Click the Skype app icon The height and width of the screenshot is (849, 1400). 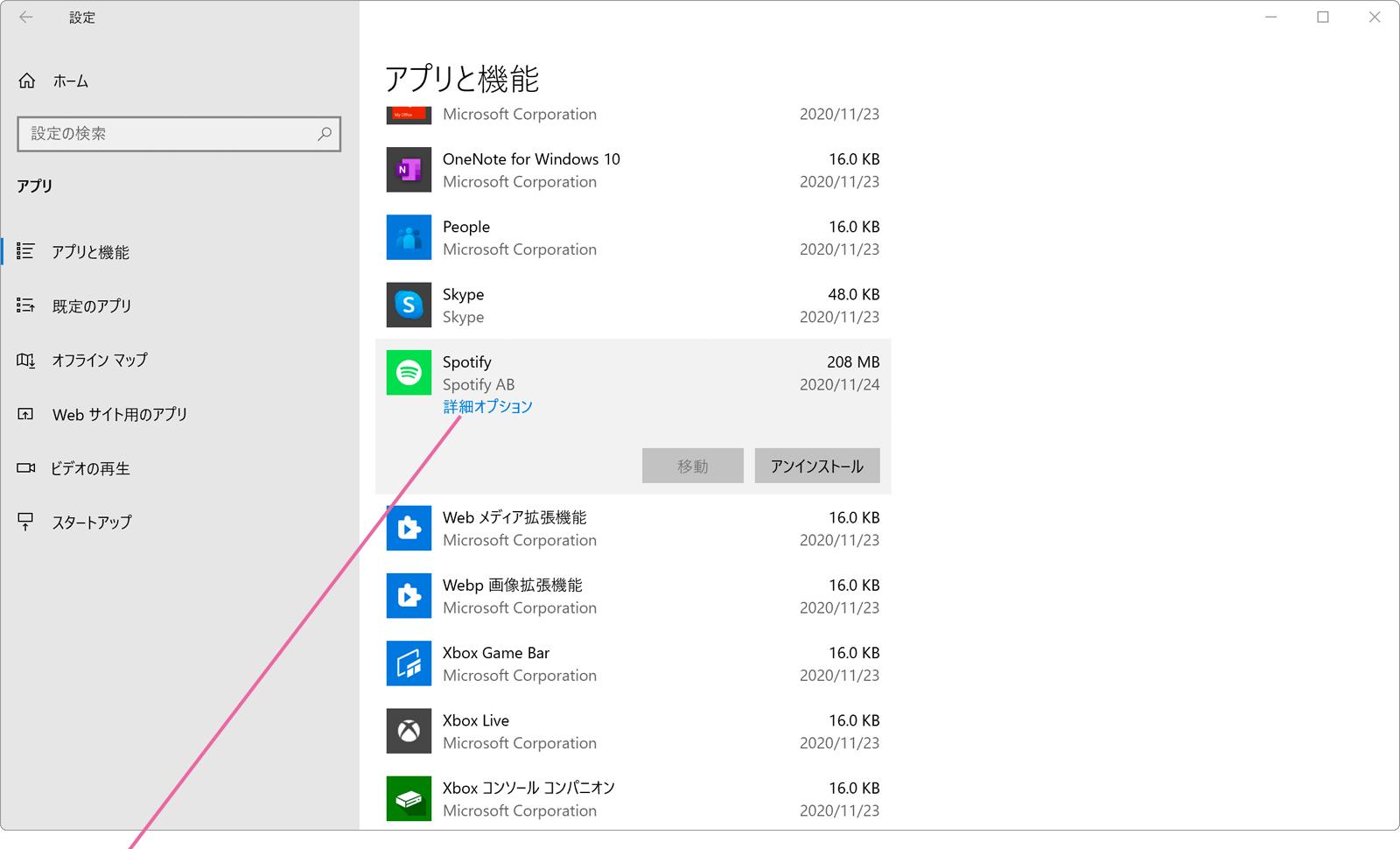409,305
